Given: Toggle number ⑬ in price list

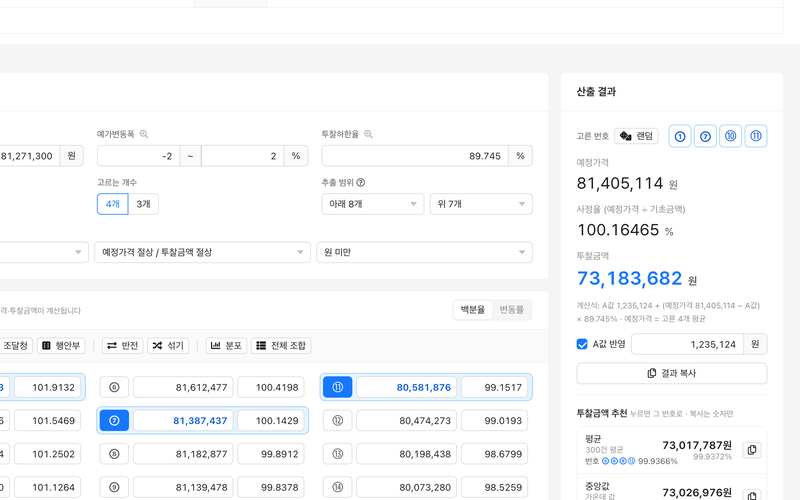Looking at the screenshot, I should click(338, 454).
